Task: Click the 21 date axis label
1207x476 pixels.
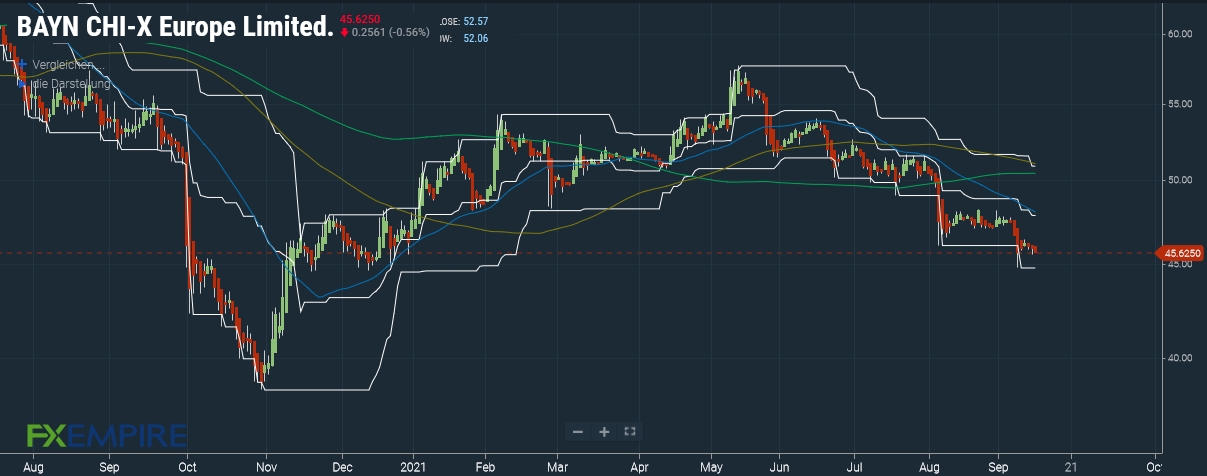Action: pos(1071,466)
